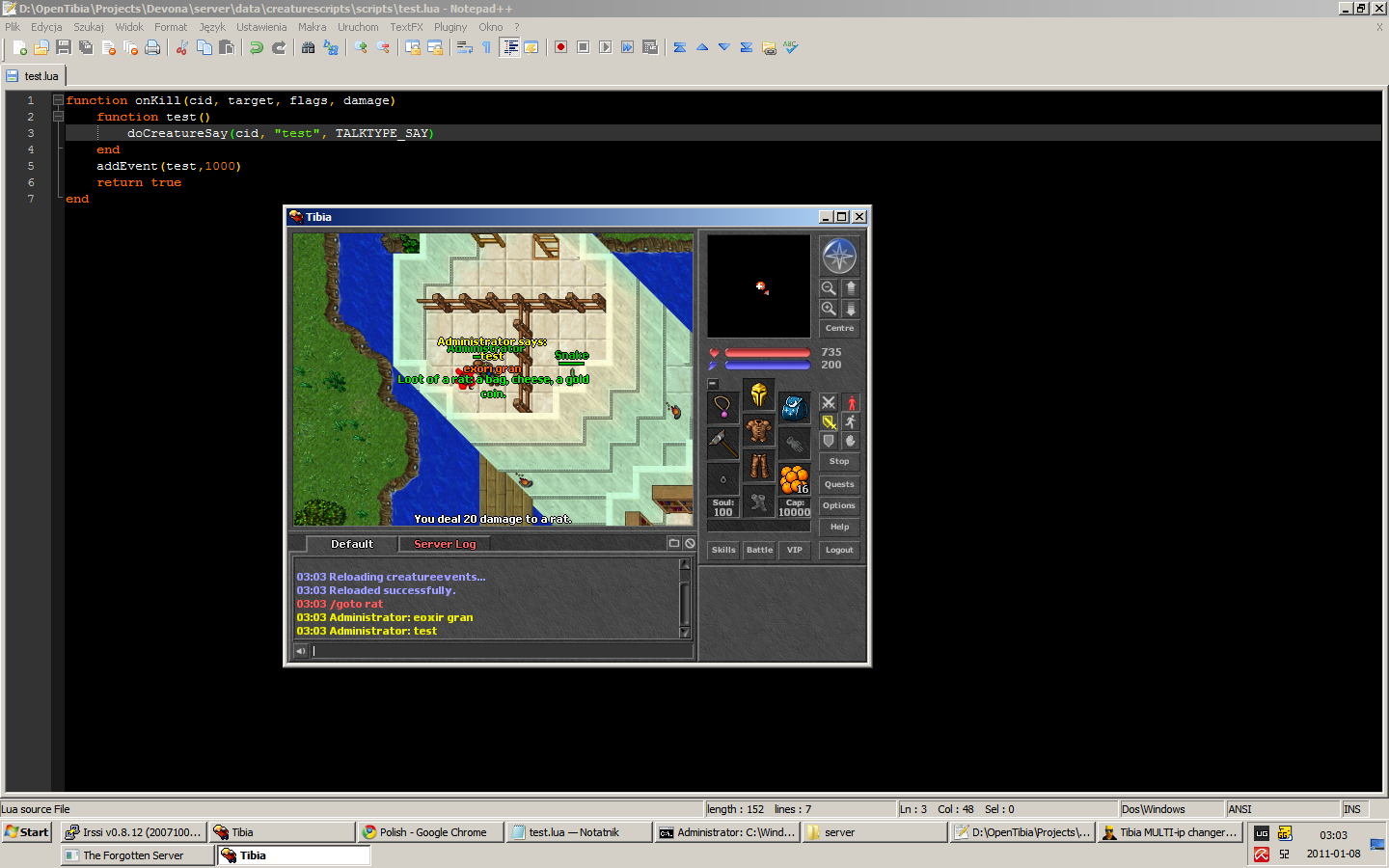Click the stack of 16 oranges slot
The width and height of the screenshot is (1389, 868).
[x=795, y=479]
